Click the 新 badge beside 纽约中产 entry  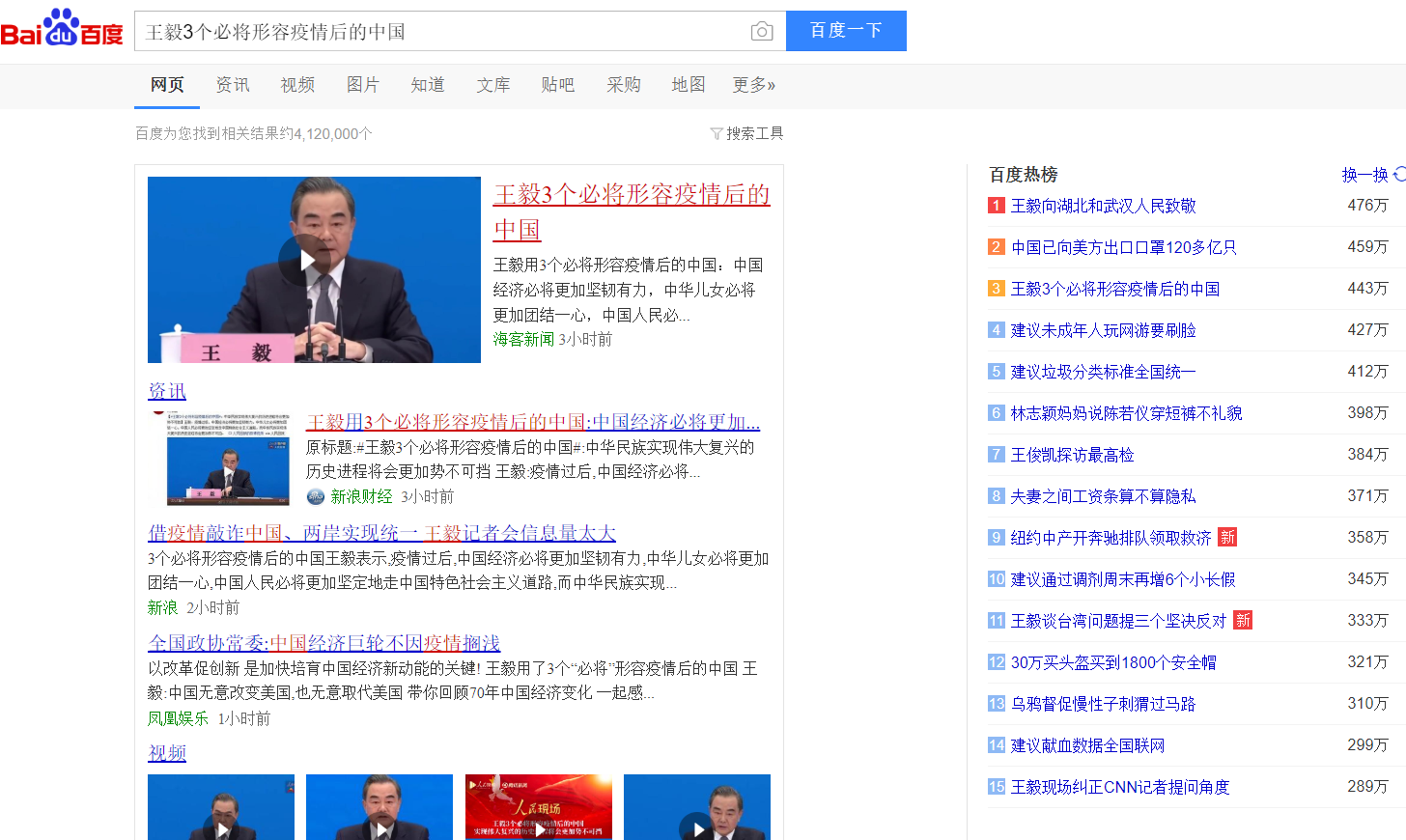1227,537
